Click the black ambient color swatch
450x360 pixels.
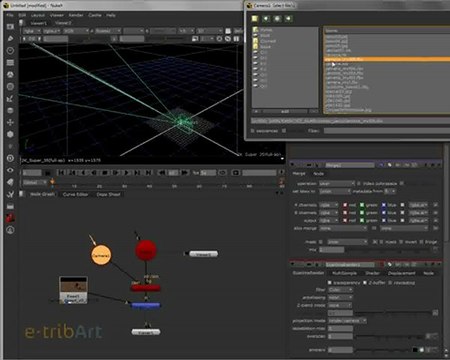[415, 350]
